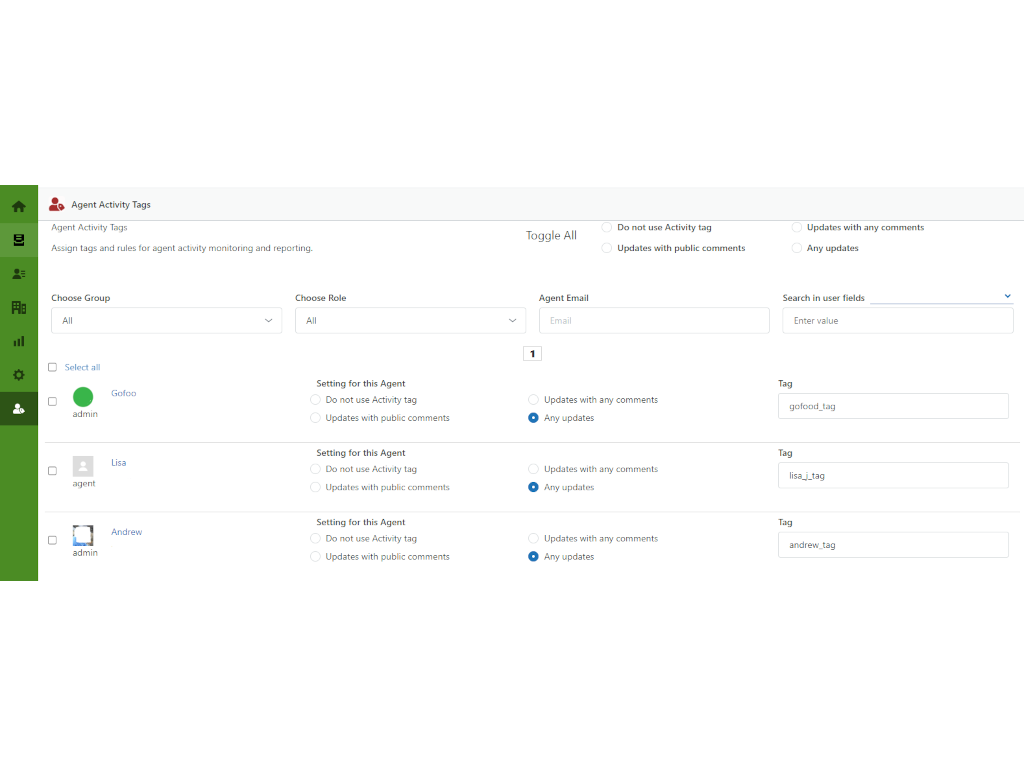The height and width of the screenshot is (768, 1024).
Task: Click the Agent Email input field
Action: pos(654,321)
